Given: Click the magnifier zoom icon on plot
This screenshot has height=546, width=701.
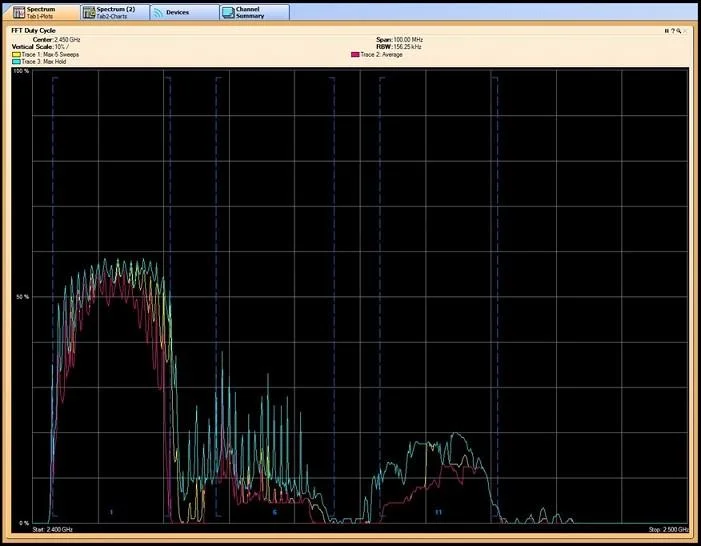Looking at the screenshot, I should pos(678,31).
